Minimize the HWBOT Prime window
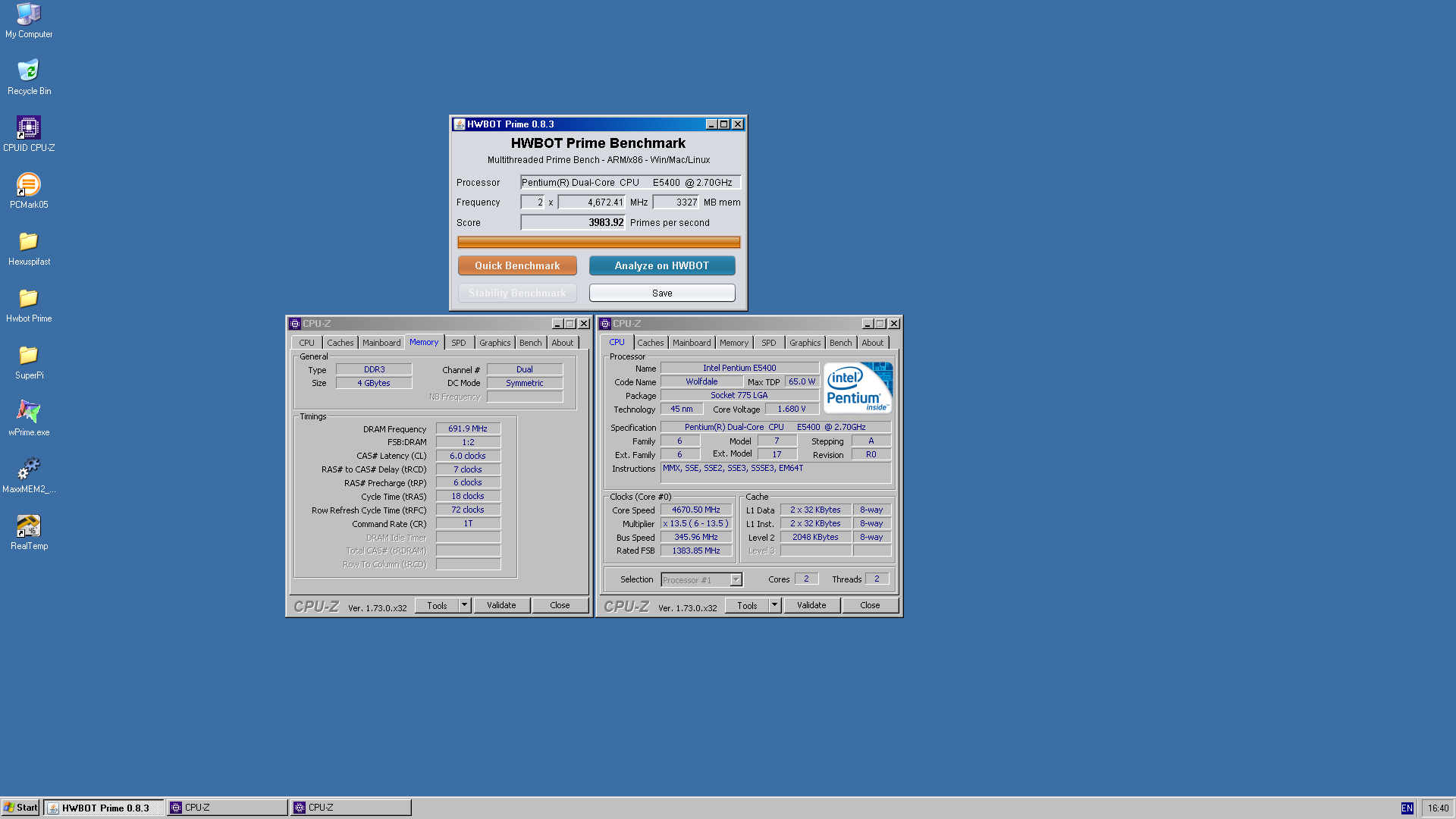The image size is (1456, 819). point(711,124)
